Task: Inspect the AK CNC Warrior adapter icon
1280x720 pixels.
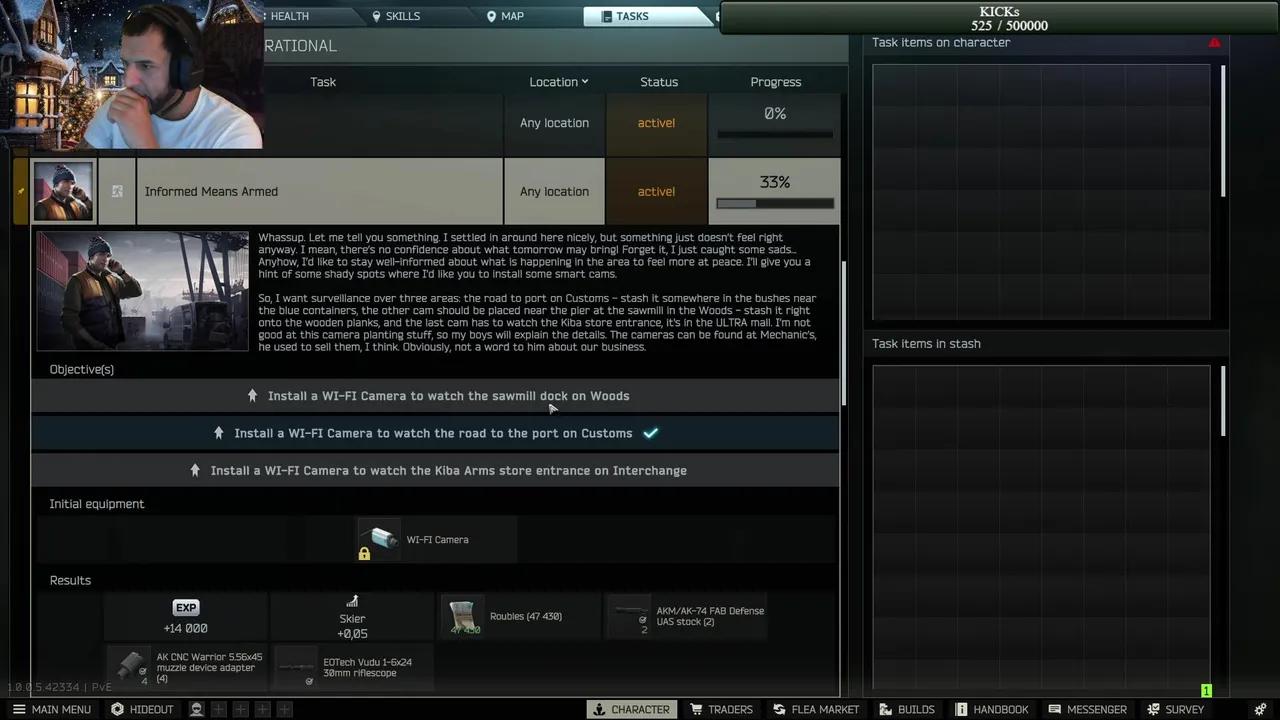Action: 130,667
